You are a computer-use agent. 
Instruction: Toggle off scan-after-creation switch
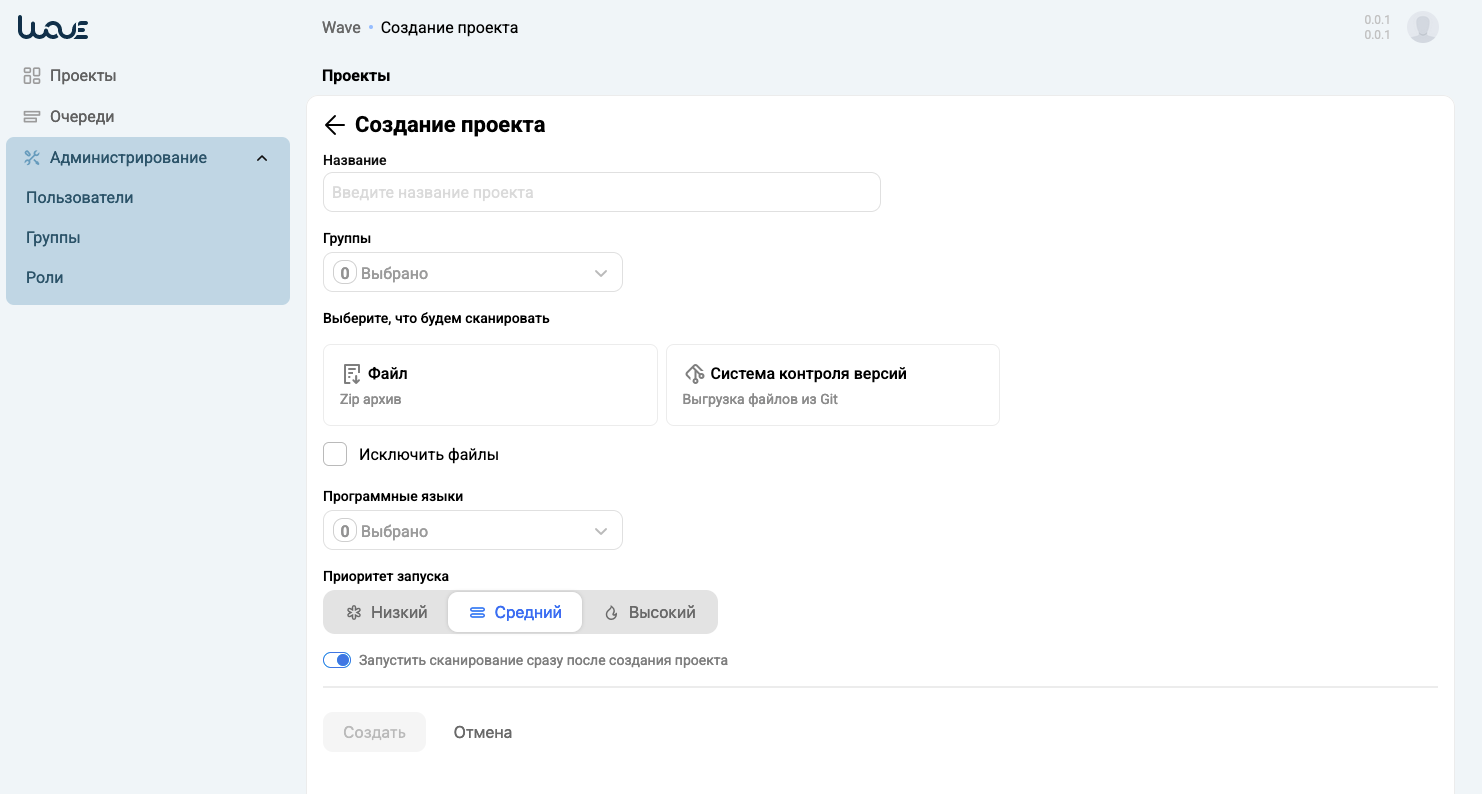point(337,660)
